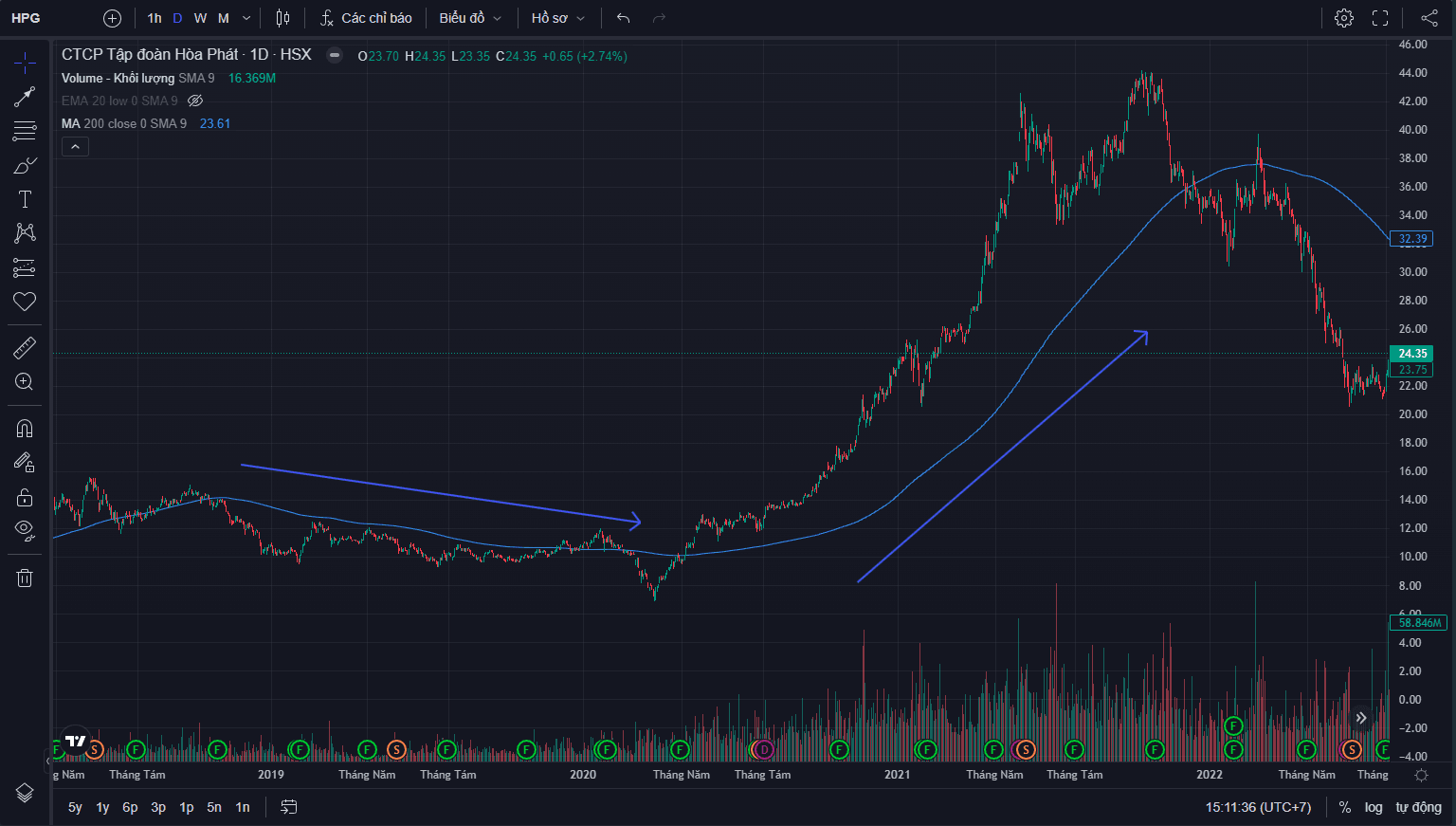Click the add symbol plus icon

pyautogui.click(x=112, y=18)
